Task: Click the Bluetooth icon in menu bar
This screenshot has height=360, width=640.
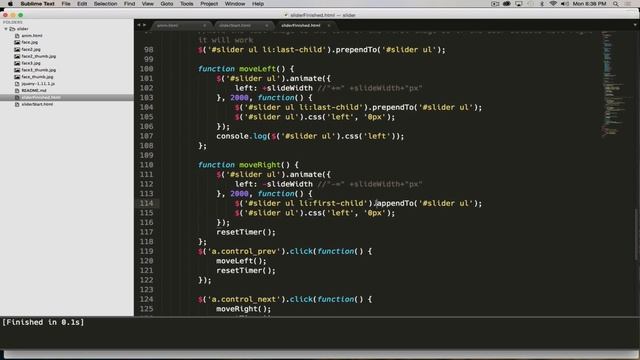Action: pos(542,4)
